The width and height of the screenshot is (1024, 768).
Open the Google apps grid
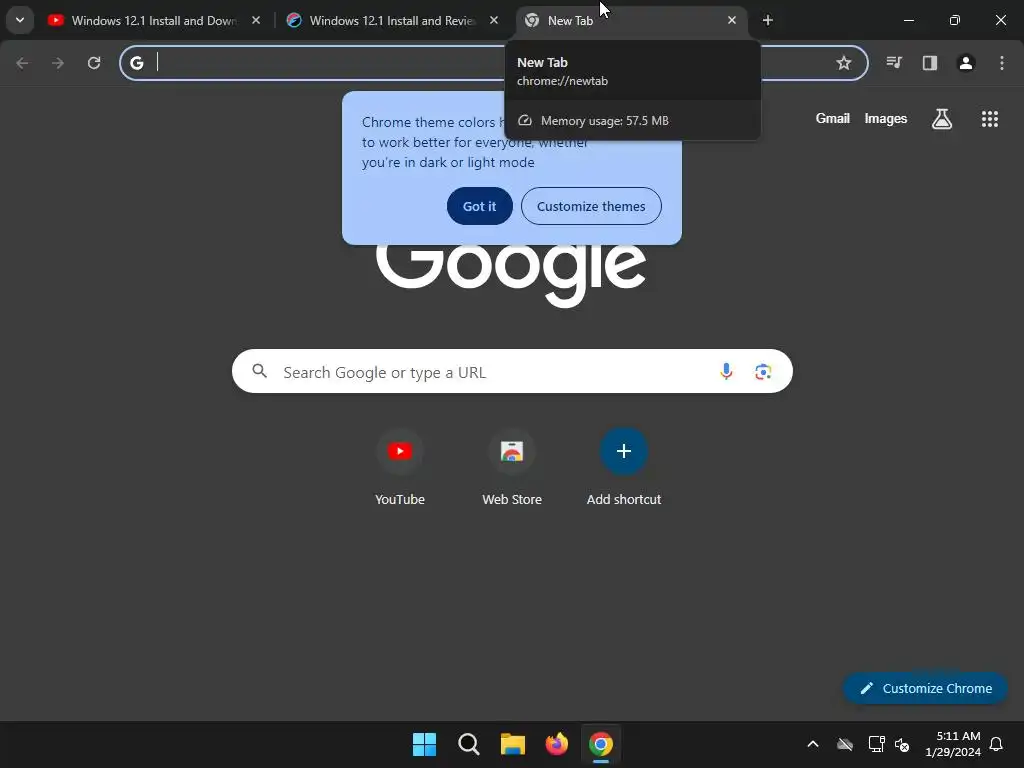pos(990,119)
